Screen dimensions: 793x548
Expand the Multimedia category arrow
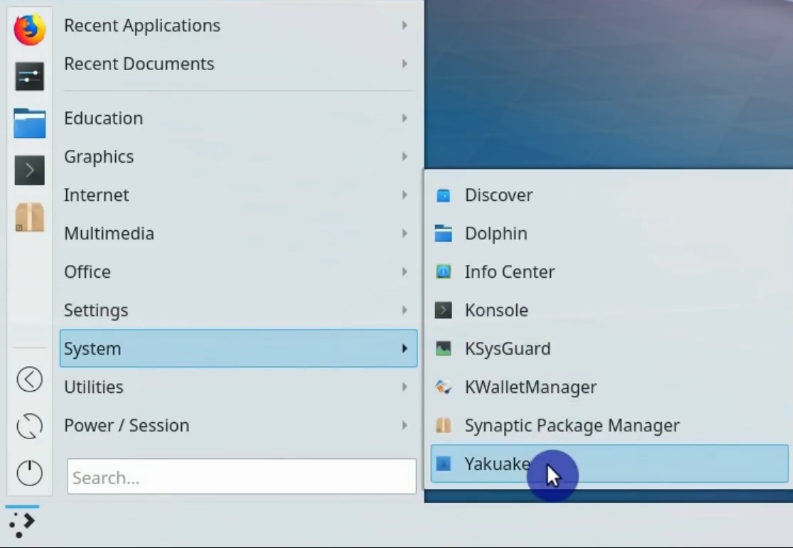click(405, 233)
